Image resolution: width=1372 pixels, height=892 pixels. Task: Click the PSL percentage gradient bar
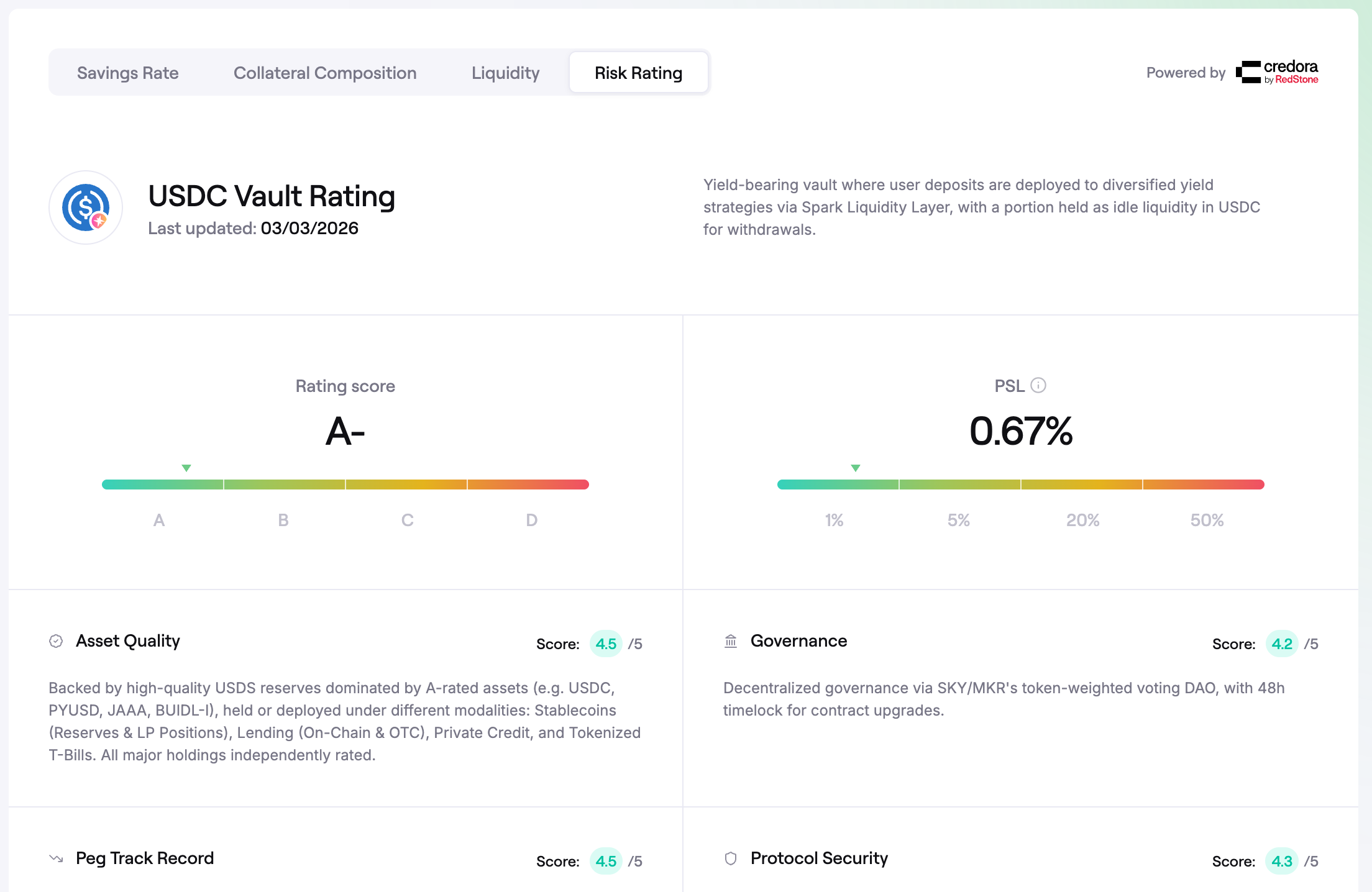(1020, 485)
